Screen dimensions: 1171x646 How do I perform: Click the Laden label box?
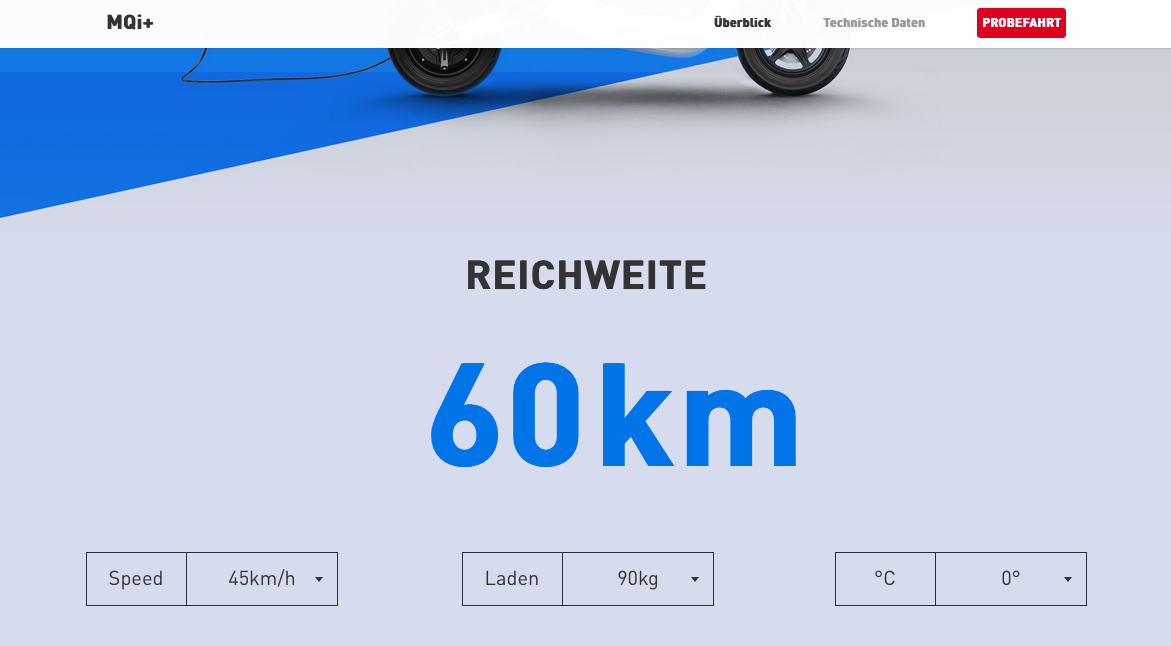512,579
